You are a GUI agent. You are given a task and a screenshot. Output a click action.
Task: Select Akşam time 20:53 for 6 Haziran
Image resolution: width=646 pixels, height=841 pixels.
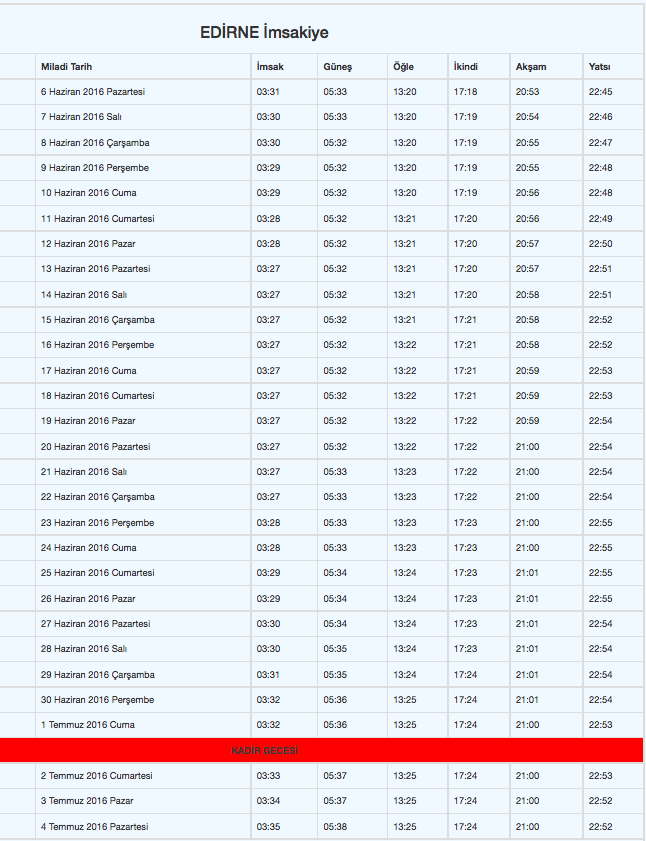point(527,92)
